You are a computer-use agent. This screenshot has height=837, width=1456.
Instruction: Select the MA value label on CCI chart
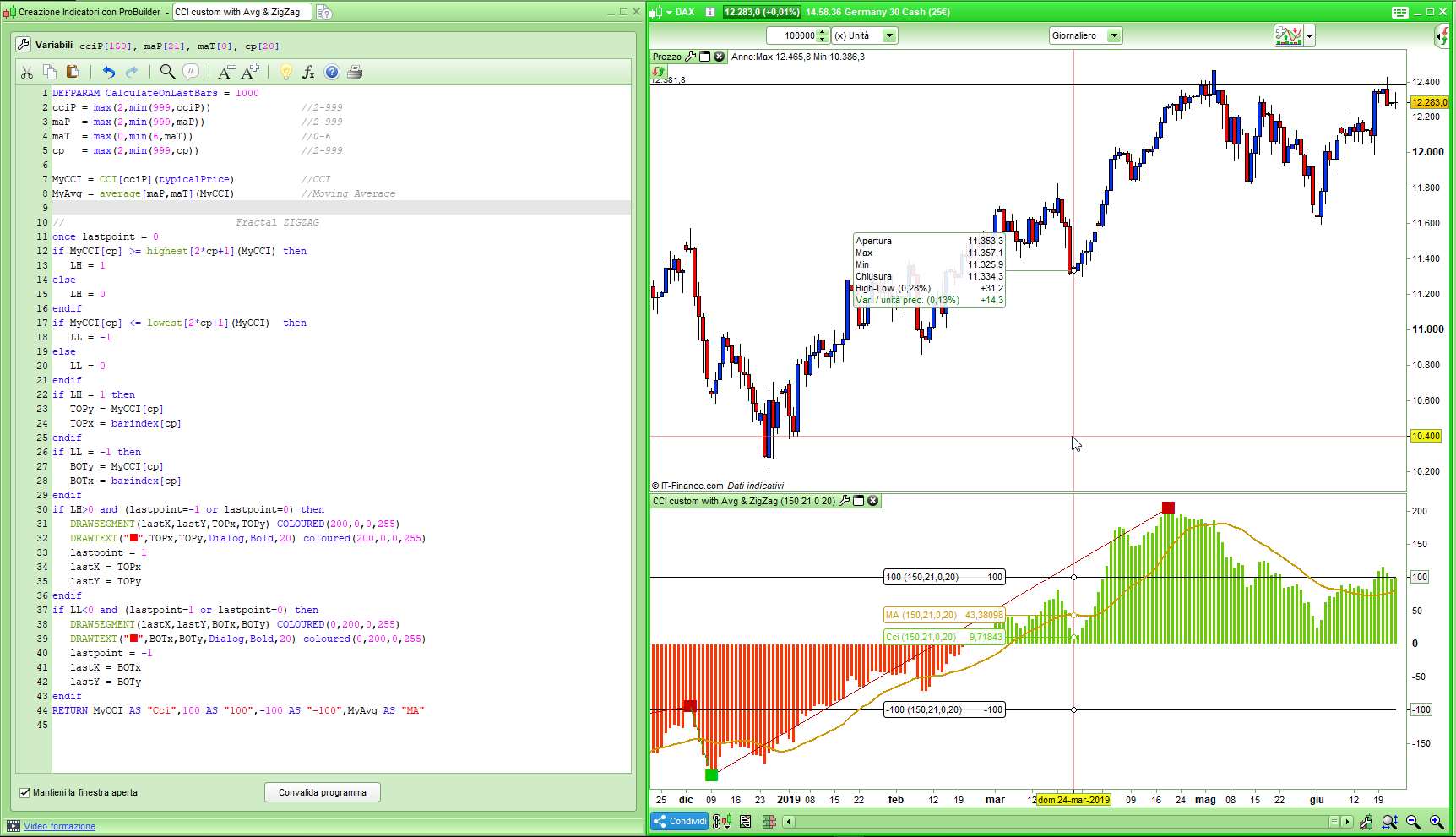tap(944, 615)
